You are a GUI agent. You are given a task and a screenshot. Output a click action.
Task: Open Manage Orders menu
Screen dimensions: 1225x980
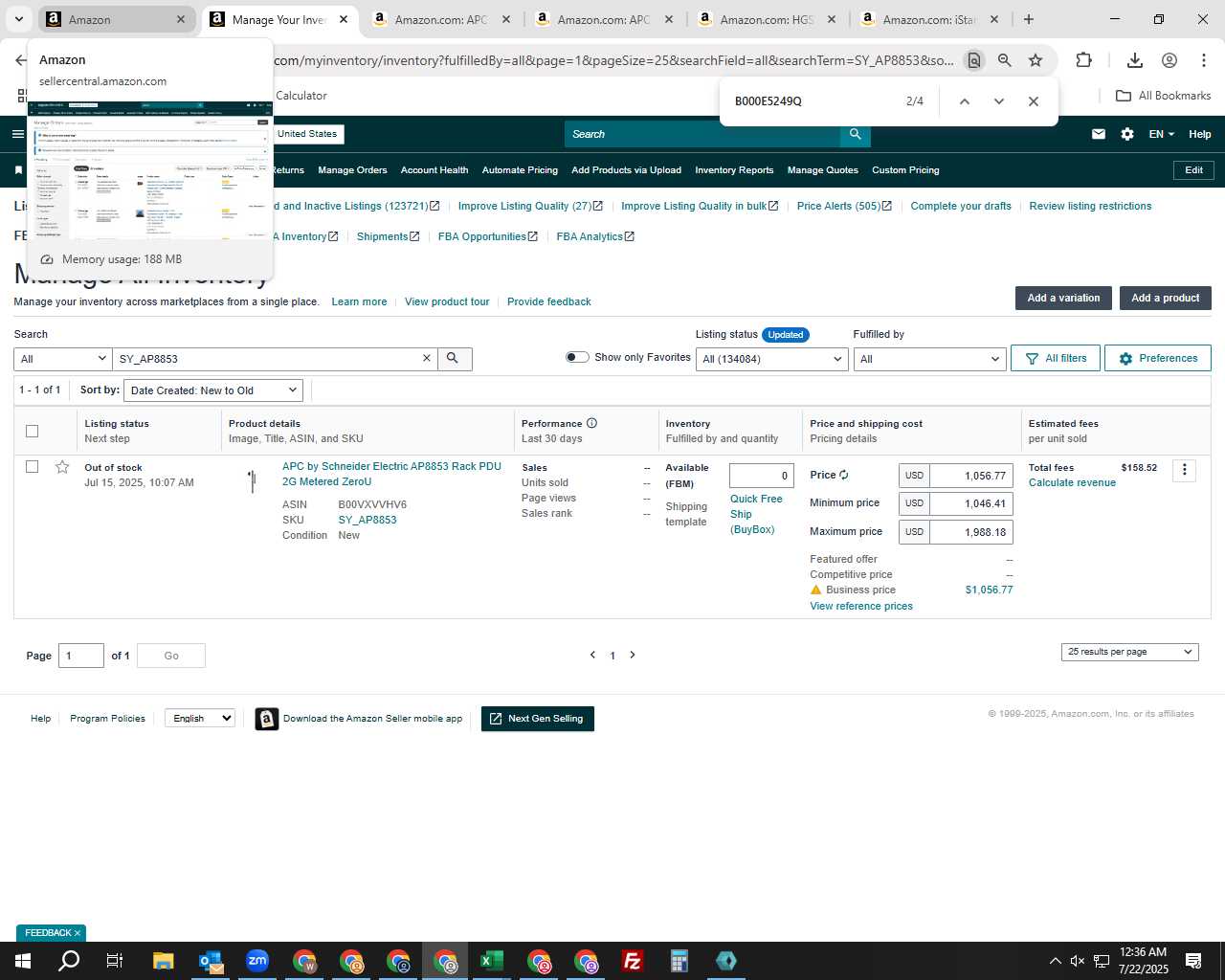click(352, 170)
